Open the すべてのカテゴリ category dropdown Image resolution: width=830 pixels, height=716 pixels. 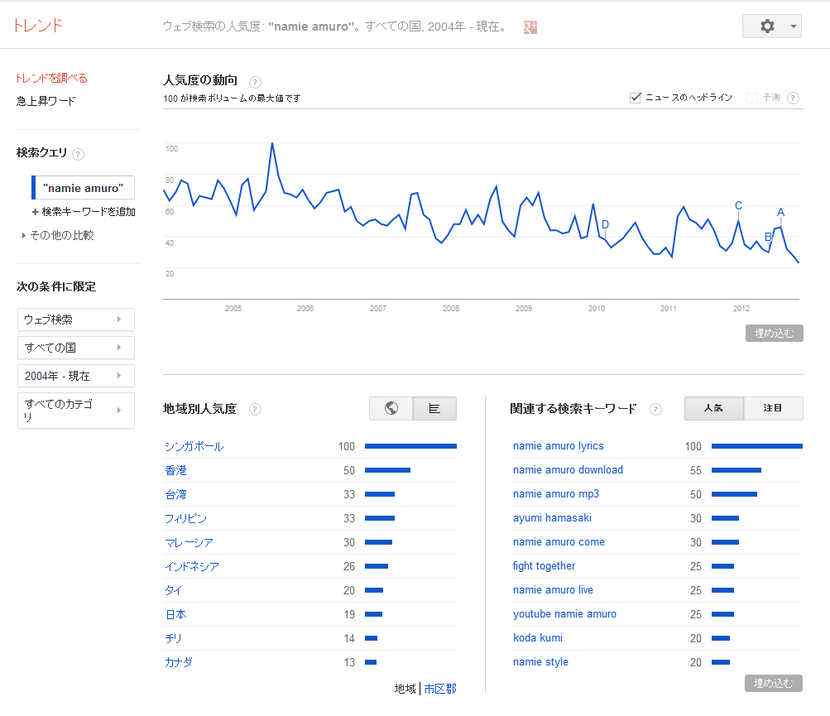click(x=76, y=410)
